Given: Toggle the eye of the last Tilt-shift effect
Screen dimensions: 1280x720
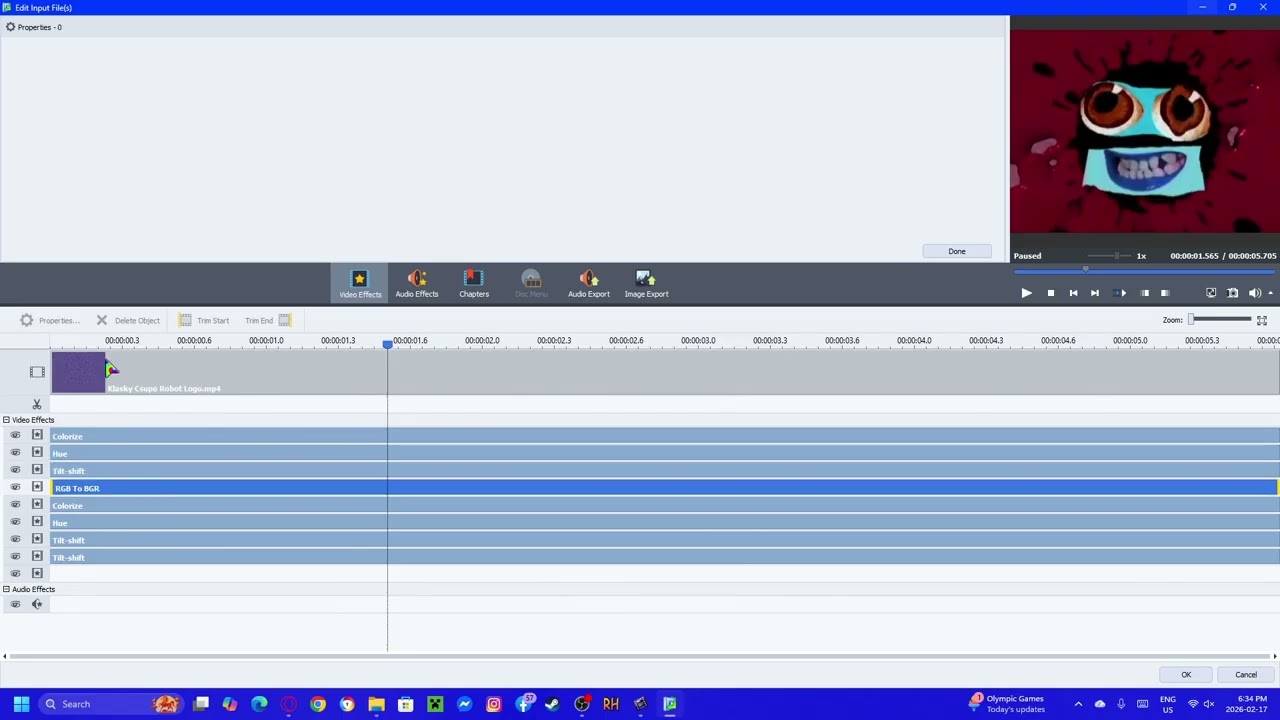Looking at the screenshot, I should 15,556.
